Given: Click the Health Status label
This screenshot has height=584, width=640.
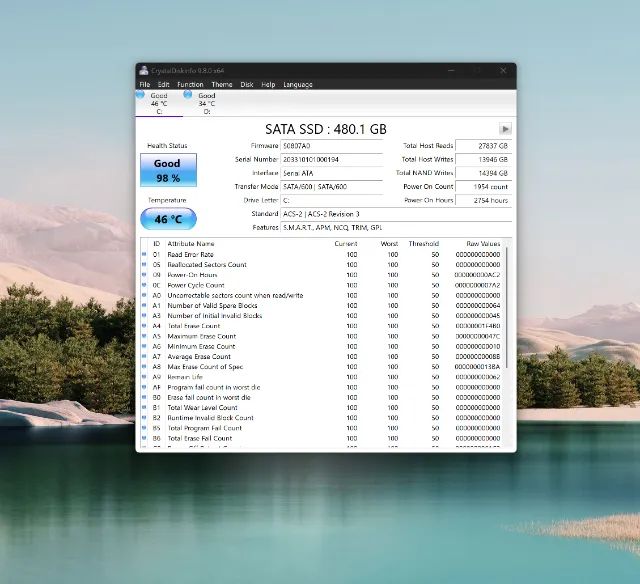Looking at the screenshot, I should 167,146.
